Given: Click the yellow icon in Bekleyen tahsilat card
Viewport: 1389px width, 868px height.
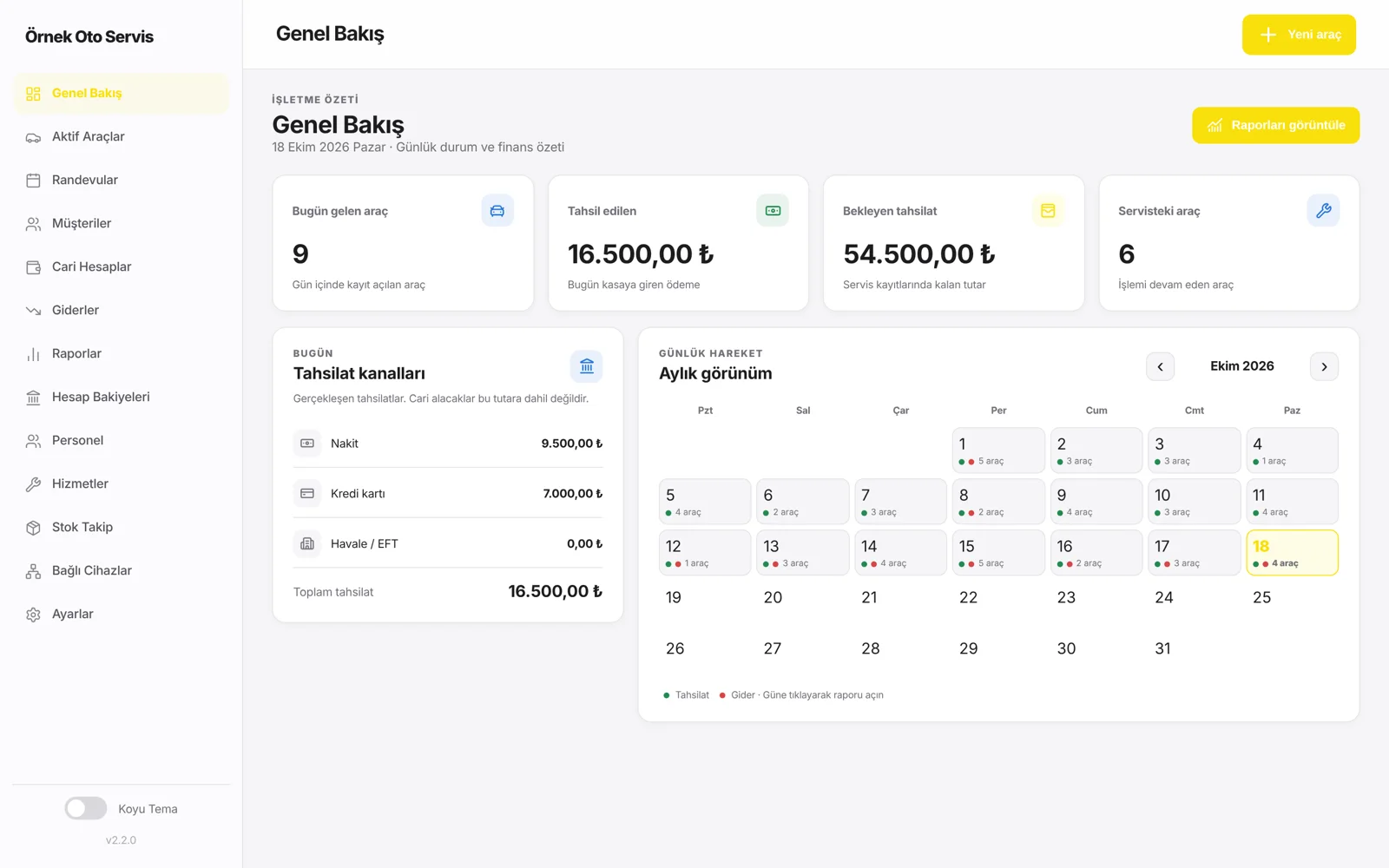Looking at the screenshot, I should pyautogui.click(x=1048, y=211).
